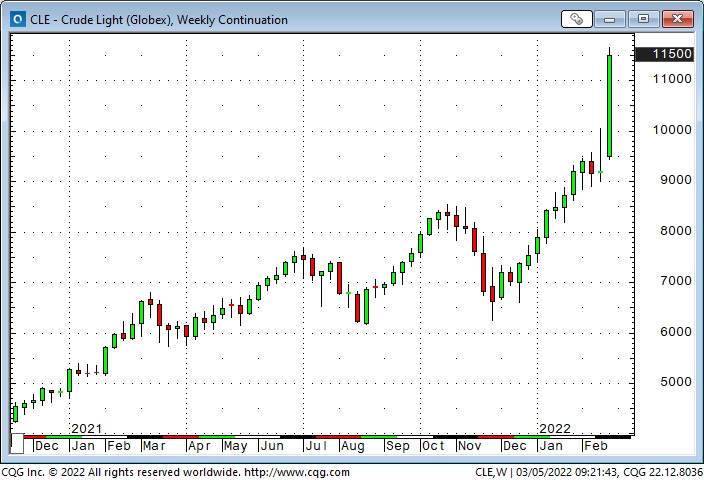The height and width of the screenshot is (480, 704).
Task: Click the 6000 price axis label
Action: [x=676, y=332]
